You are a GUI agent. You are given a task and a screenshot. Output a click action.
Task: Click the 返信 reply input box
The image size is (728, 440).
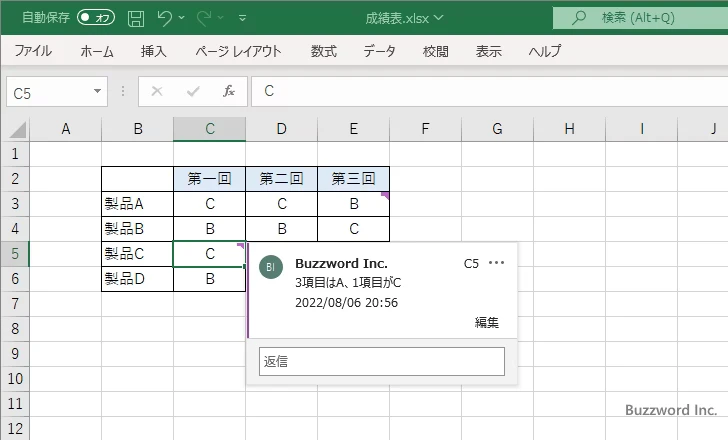[382, 362]
